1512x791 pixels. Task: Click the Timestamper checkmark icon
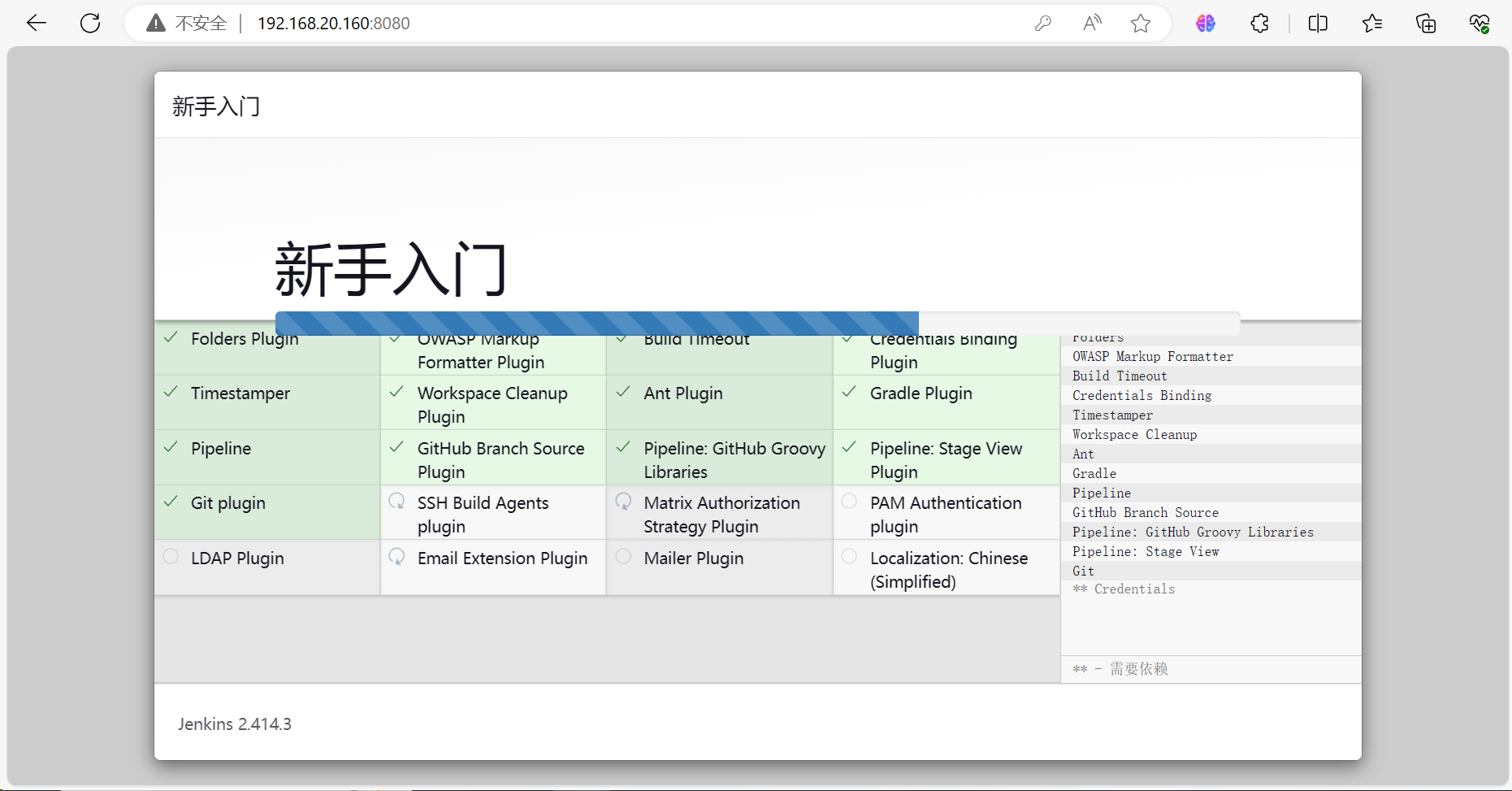171,392
